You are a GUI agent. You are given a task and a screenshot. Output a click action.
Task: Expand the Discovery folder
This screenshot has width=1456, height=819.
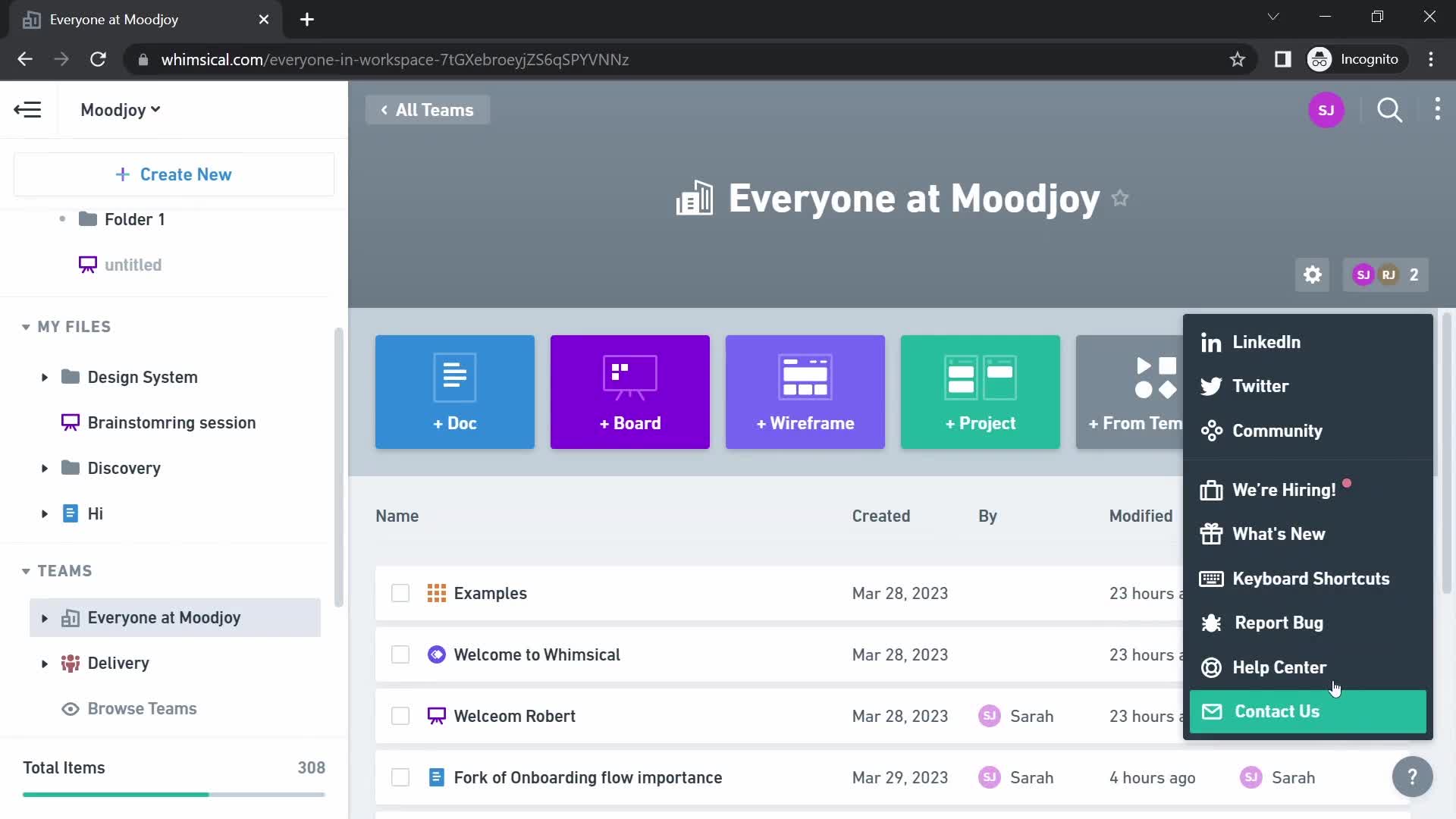(x=44, y=467)
